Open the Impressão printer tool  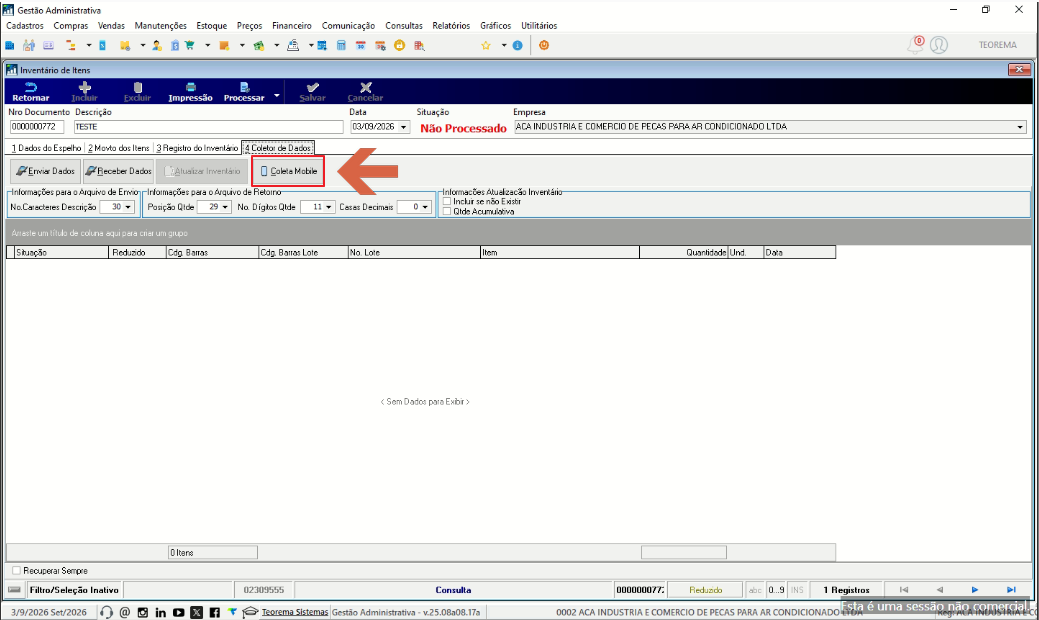(190, 91)
